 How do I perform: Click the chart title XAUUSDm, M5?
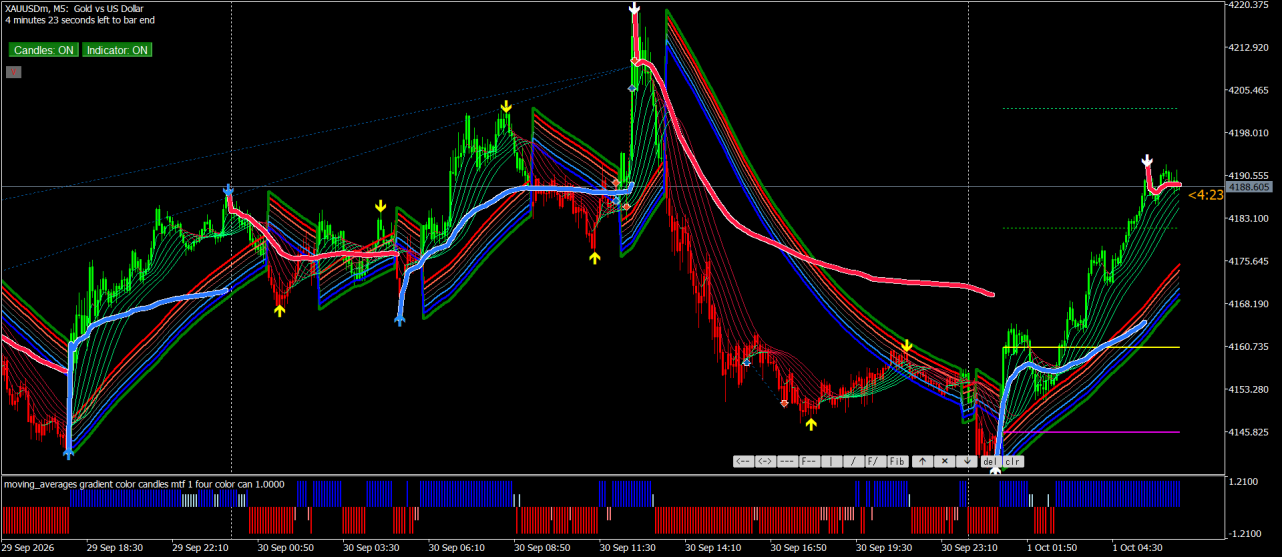pos(35,8)
